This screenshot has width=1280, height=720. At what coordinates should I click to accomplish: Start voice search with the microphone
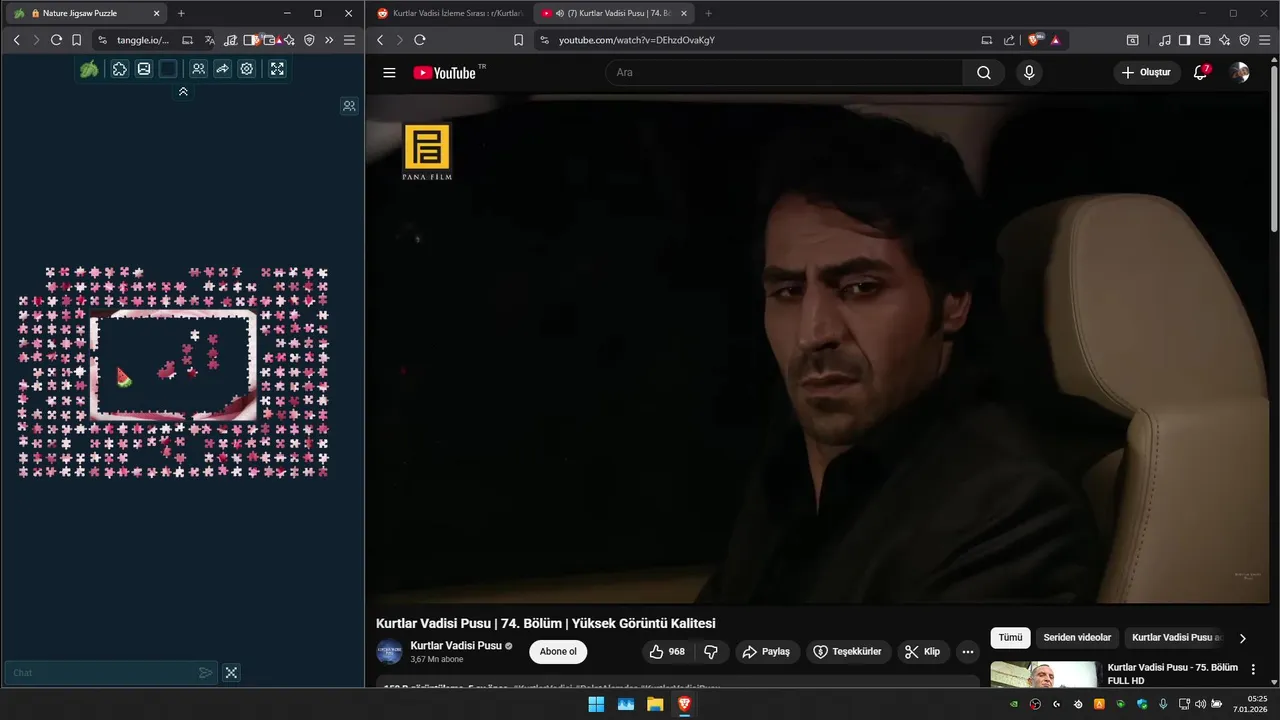[1028, 72]
